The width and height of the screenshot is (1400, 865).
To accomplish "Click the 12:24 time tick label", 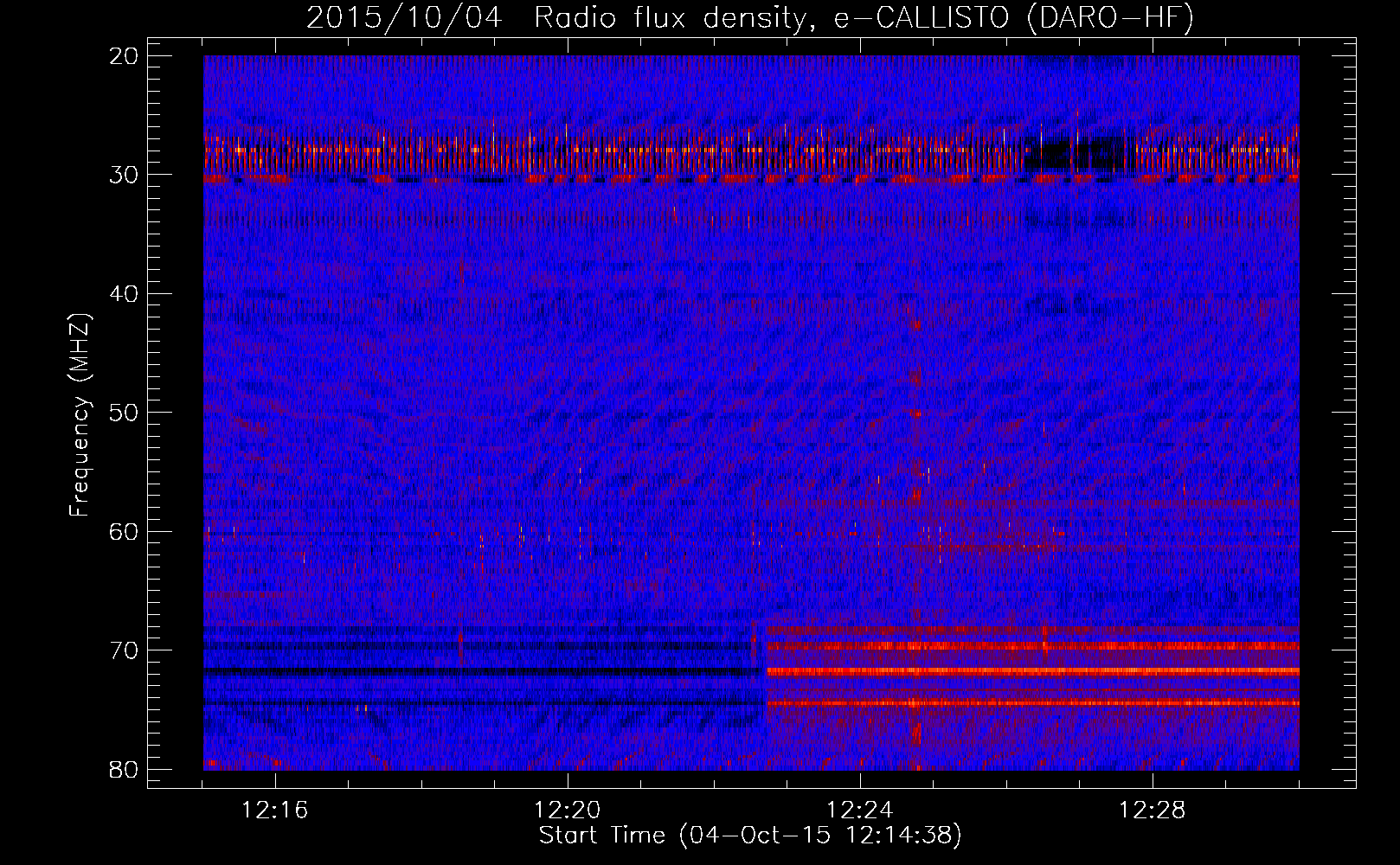I will tap(860, 811).
